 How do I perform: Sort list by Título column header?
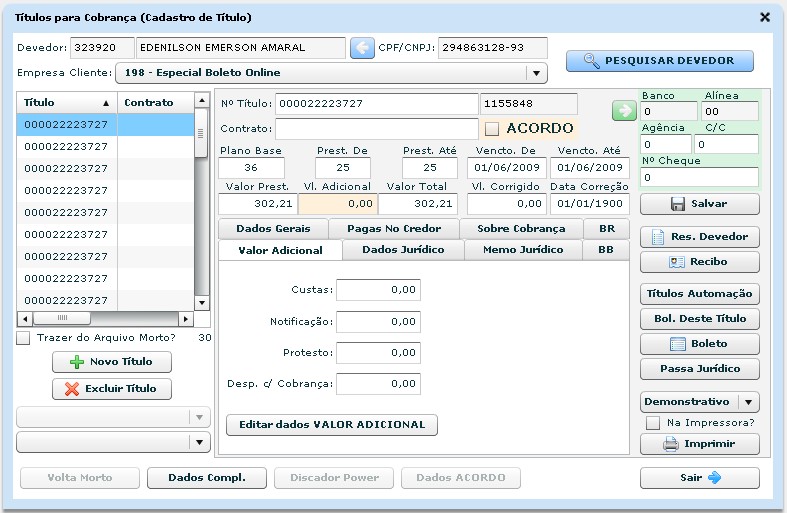[67, 102]
